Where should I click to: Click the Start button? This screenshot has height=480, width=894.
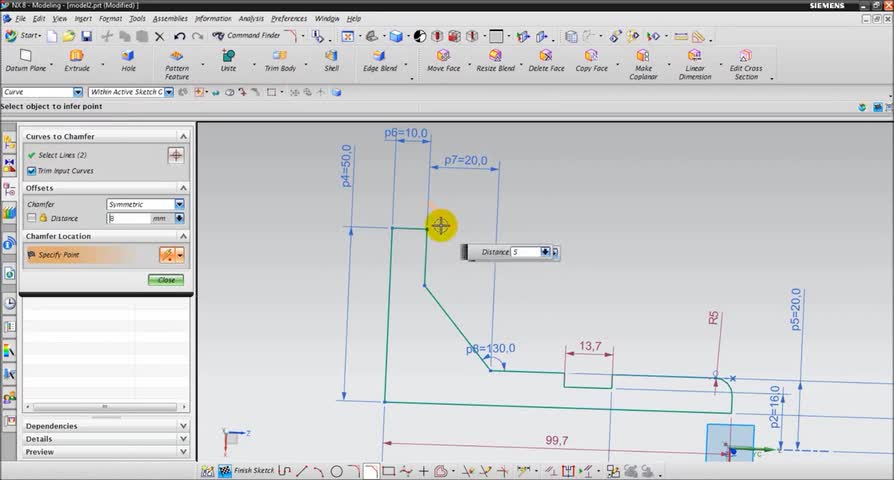click(23, 35)
